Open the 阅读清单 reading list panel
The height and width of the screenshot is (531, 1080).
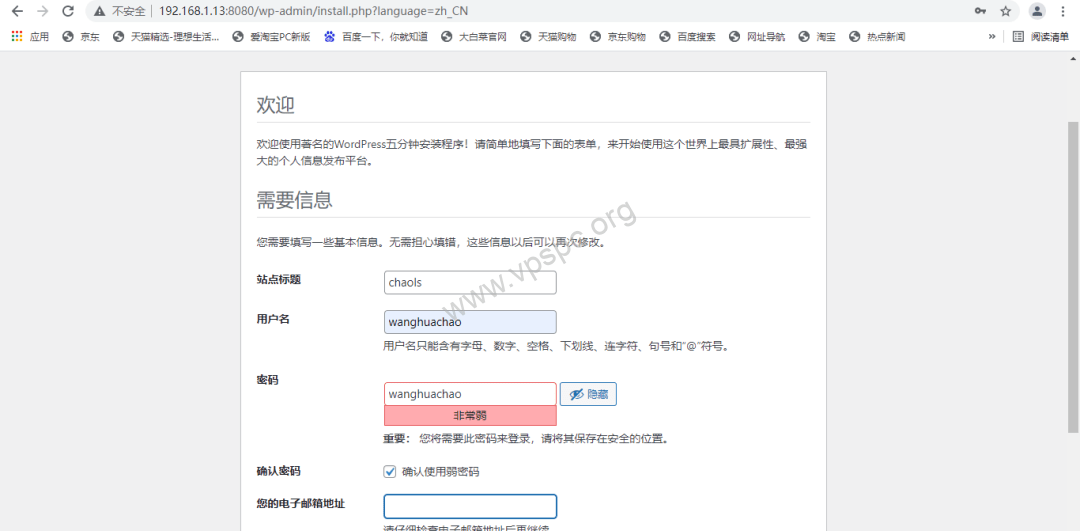click(1041, 37)
